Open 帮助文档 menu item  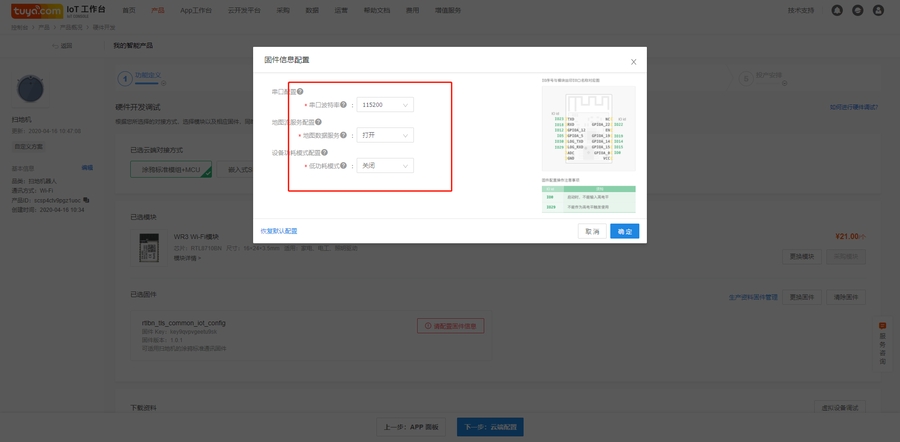tap(377, 11)
